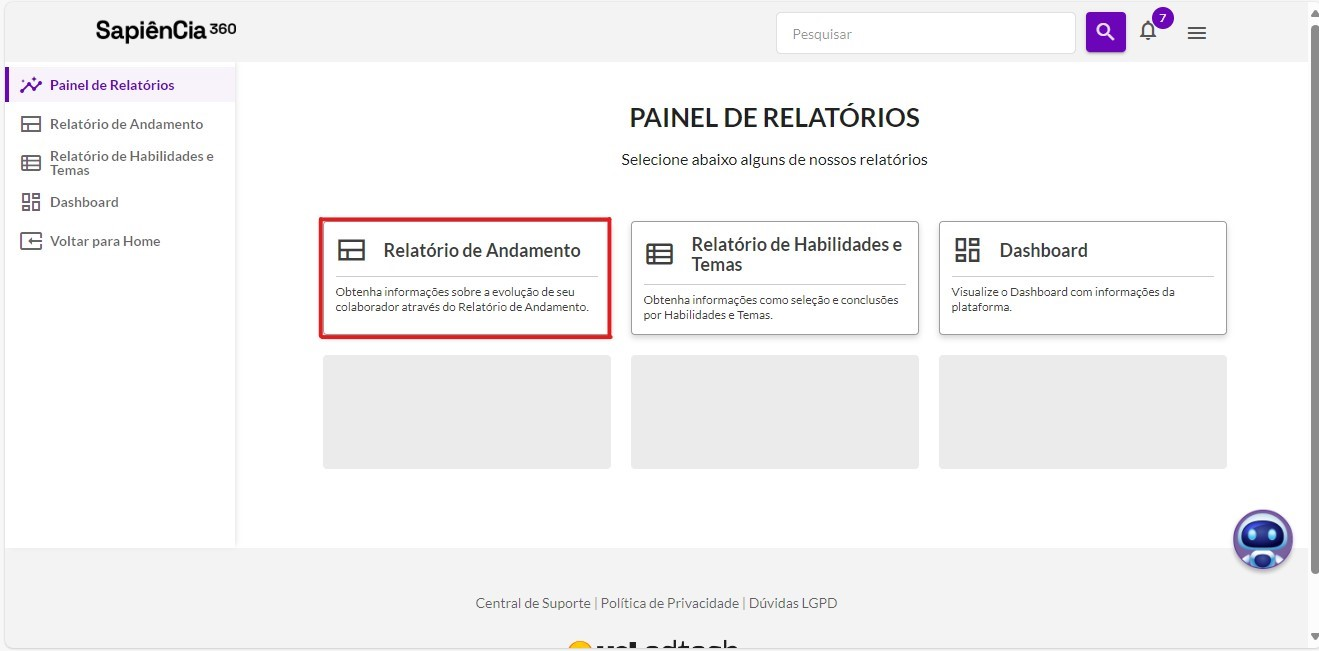This screenshot has width=1319, height=651.
Task: Open the robot chatbot assistant icon
Action: [x=1263, y=540]
